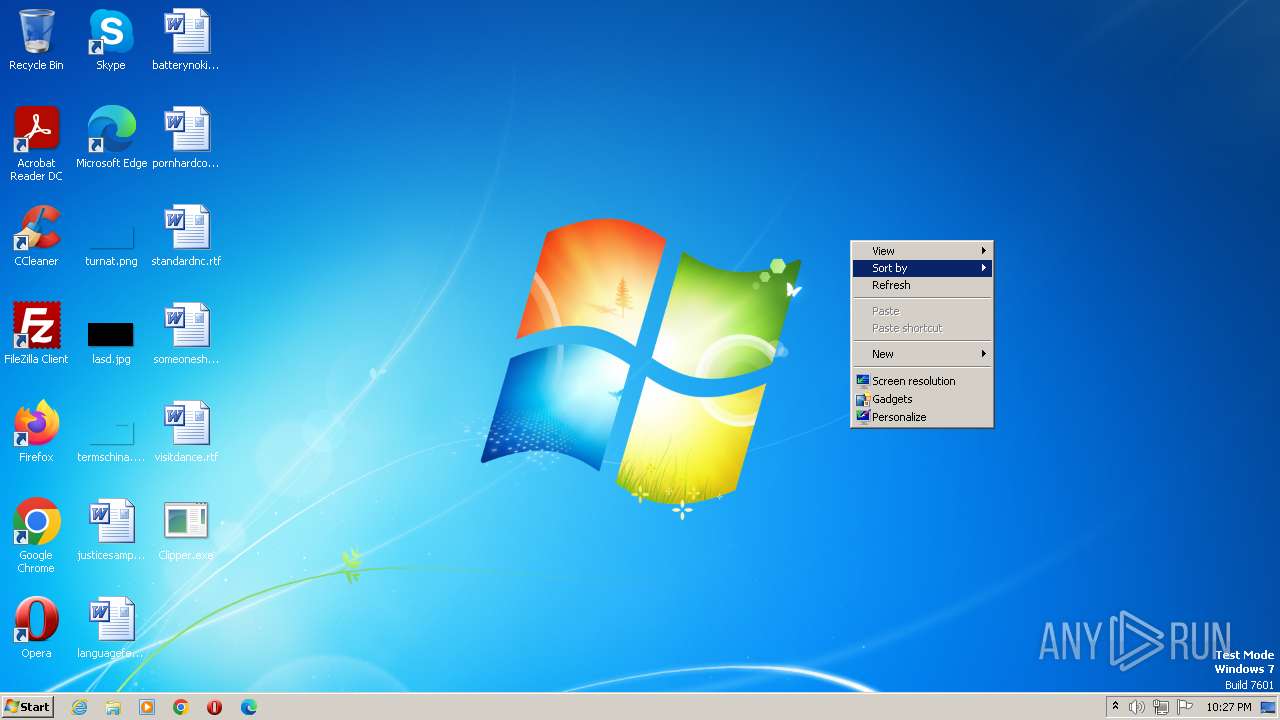Viewport: 1280px width, 720px height.
Task: Select the someonesh document icon
Action: click(x=186, y=334)
